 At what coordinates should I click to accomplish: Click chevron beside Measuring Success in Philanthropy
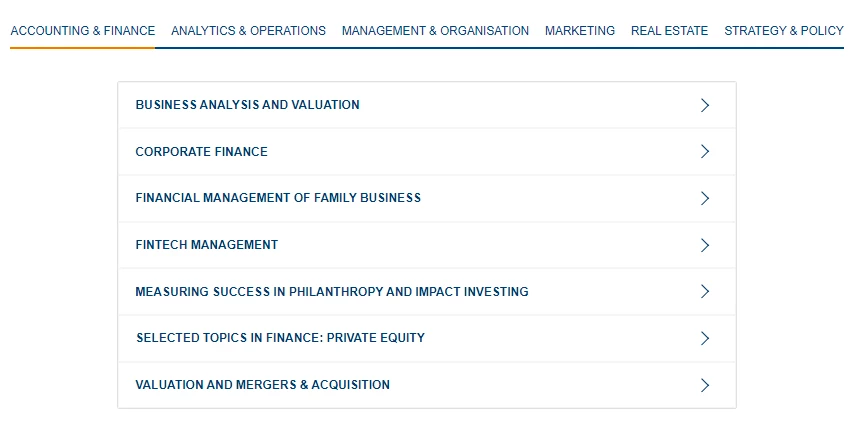[x=704, y=292]
